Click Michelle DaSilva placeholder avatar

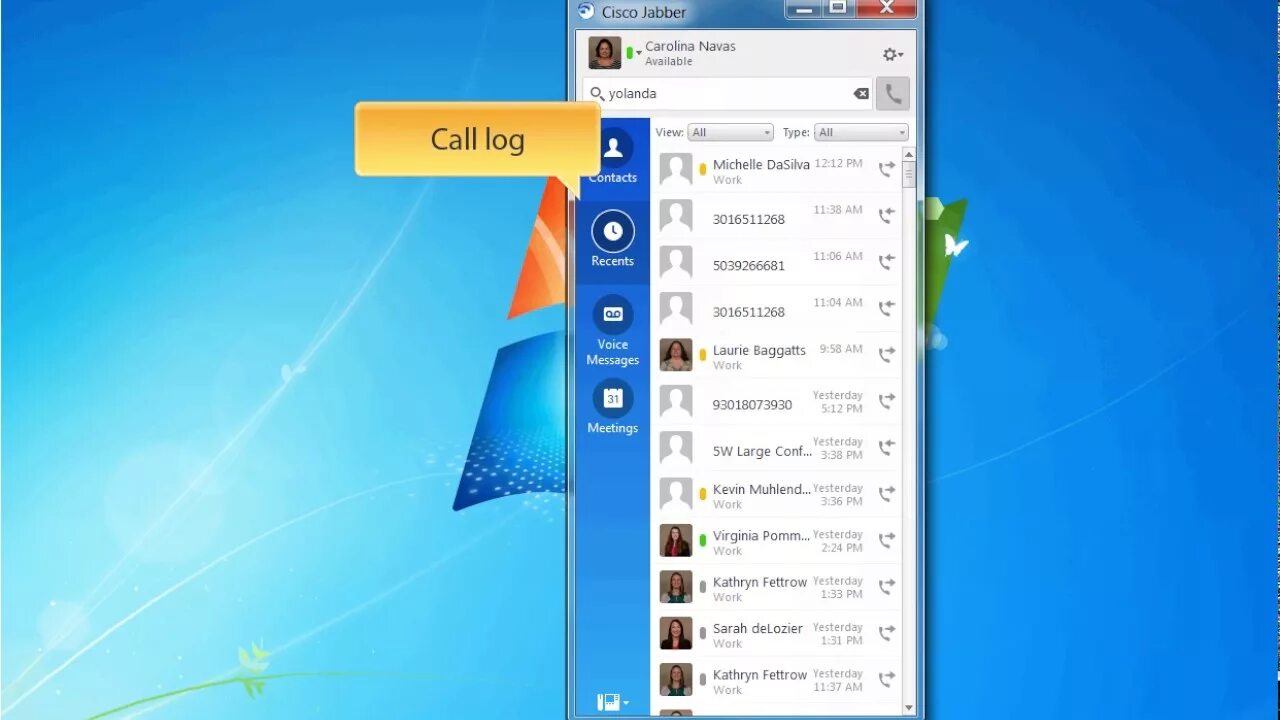(x=676, y=169)
